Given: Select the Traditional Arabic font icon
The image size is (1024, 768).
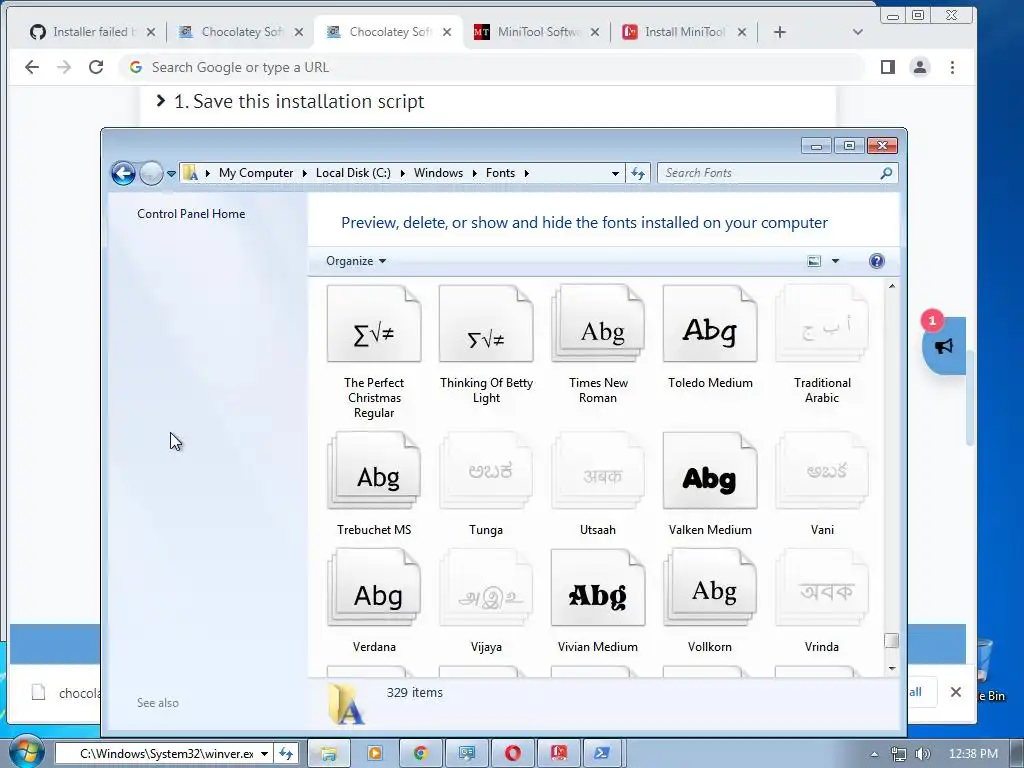Looking at the screenshot, I should [x=822, y=325].
